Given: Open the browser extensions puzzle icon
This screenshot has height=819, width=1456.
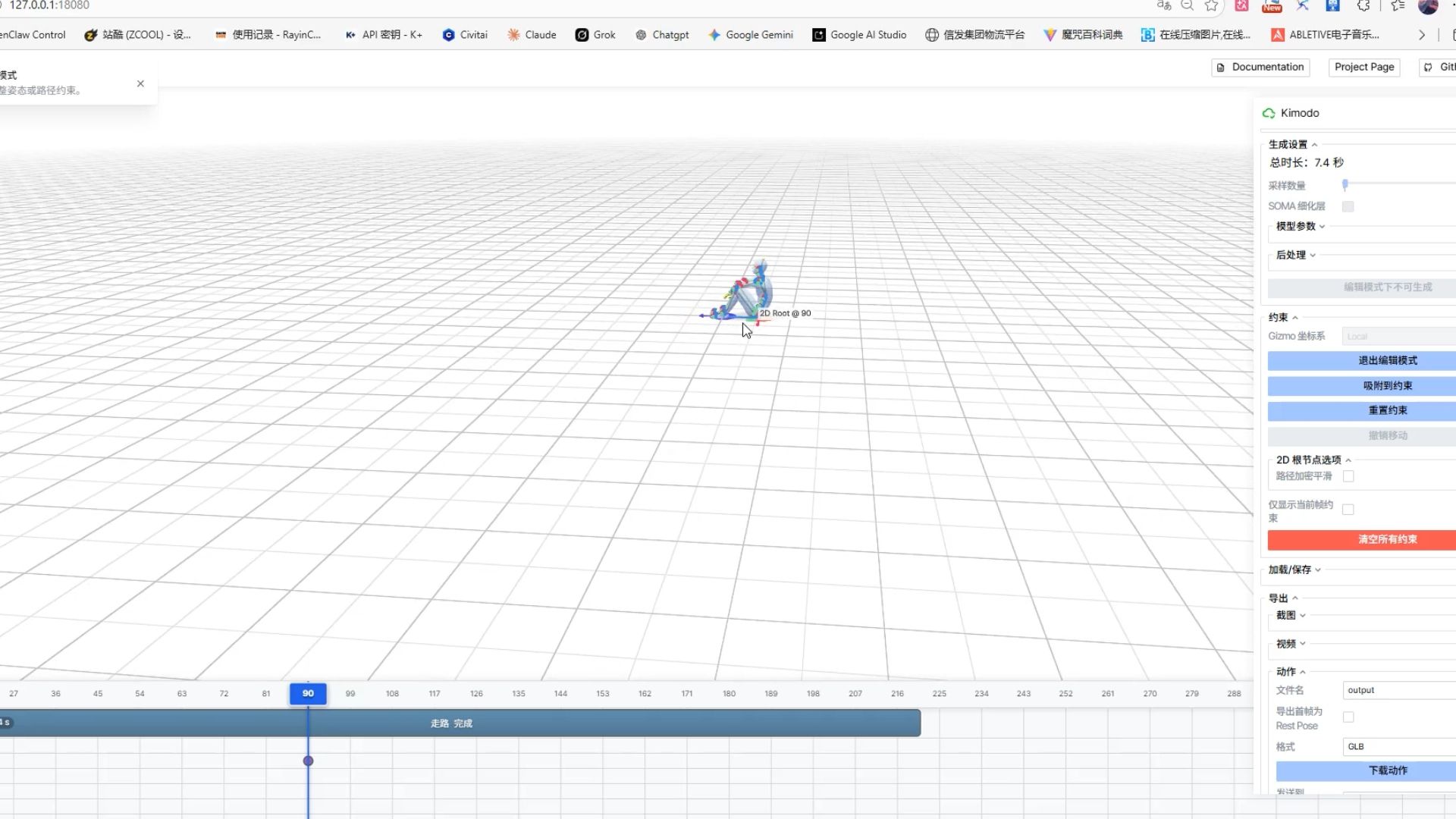Looking at the screenshot, I should 1363,6.
